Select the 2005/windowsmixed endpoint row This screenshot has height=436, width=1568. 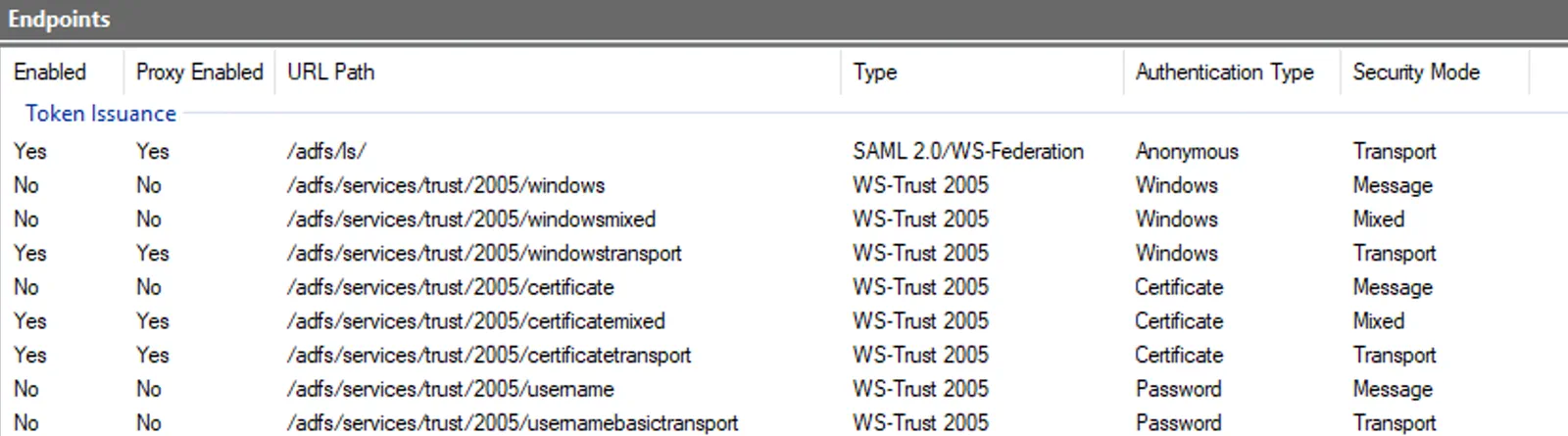784,218
